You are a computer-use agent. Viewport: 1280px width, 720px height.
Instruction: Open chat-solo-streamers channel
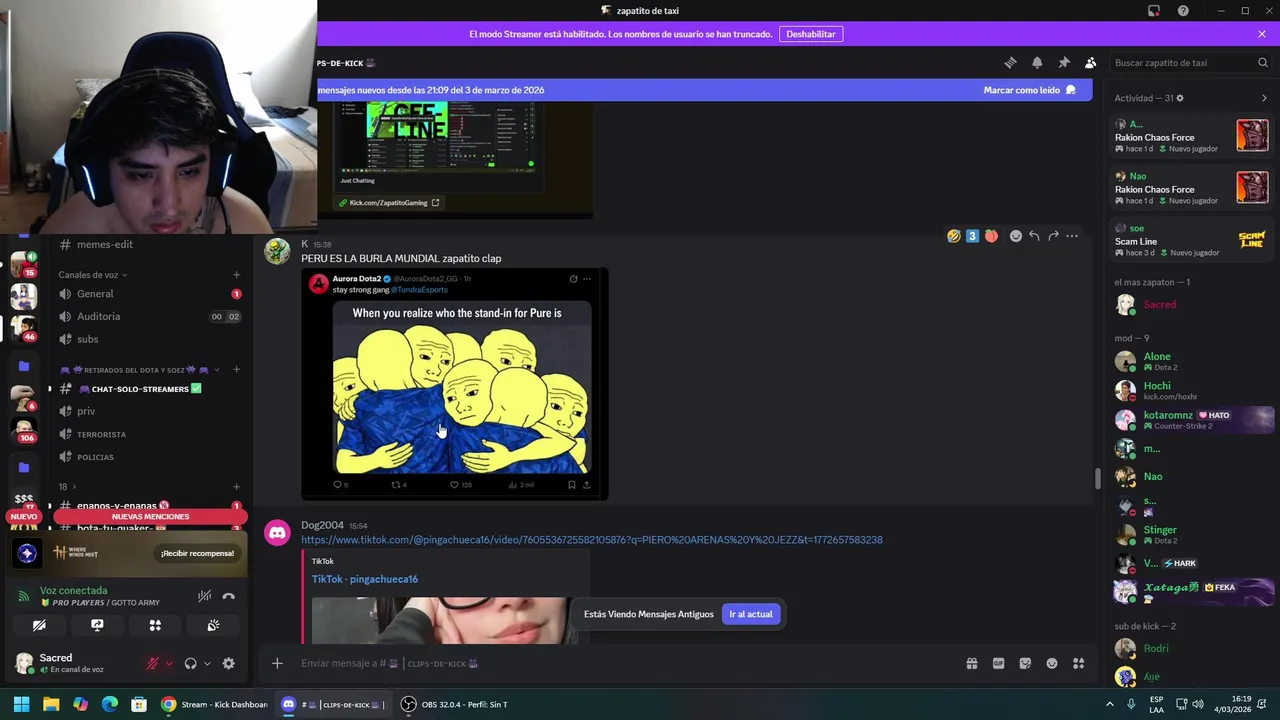pos(150,389)
